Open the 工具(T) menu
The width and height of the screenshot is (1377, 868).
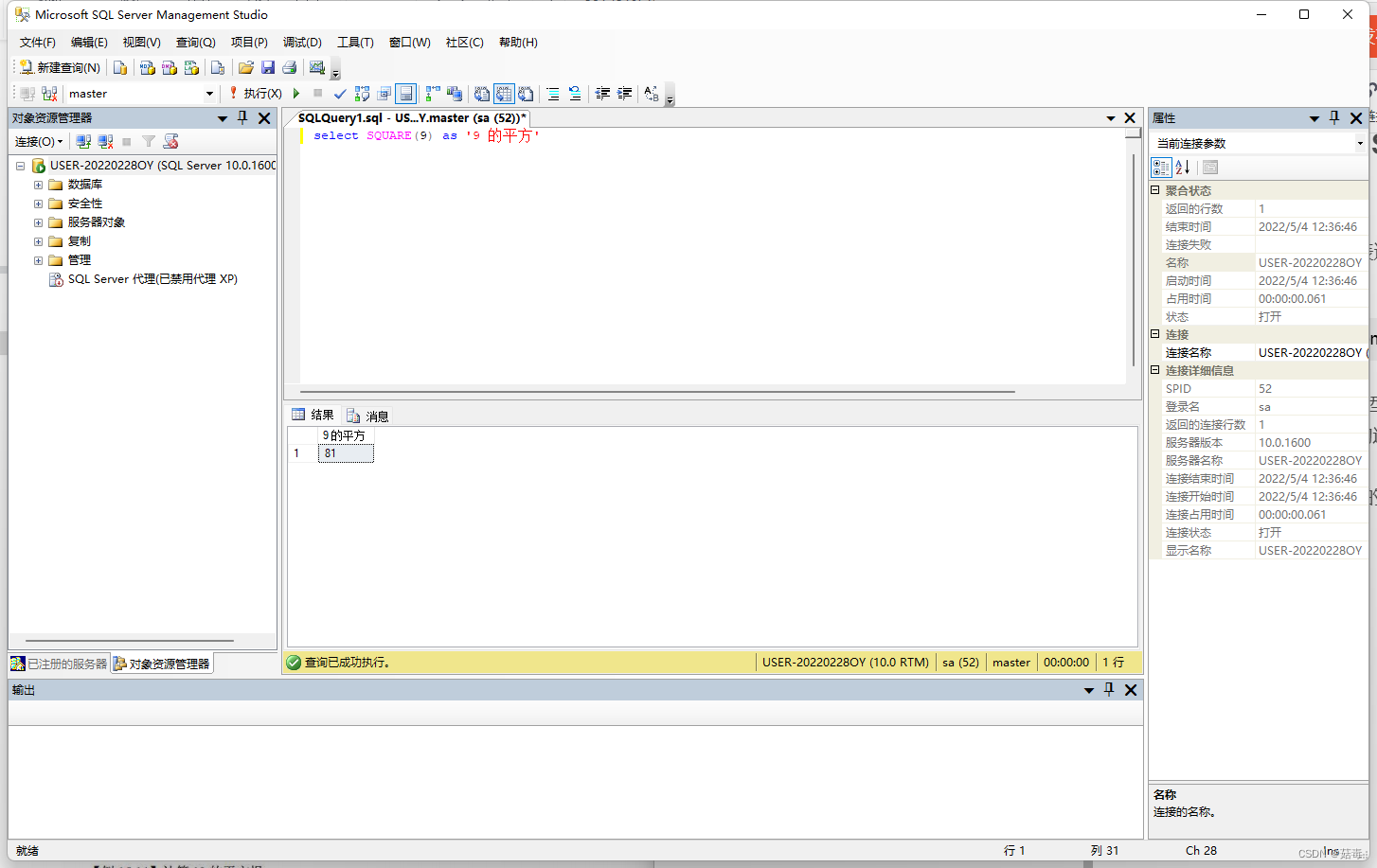[x=355, y=43]
